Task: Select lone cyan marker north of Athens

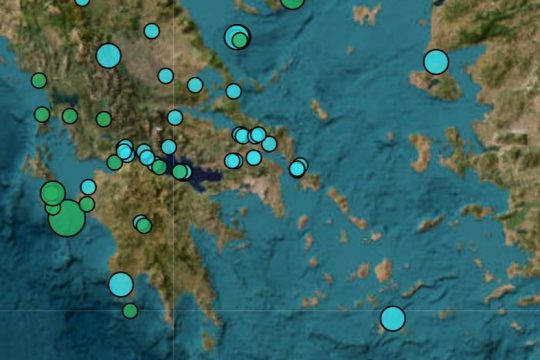Action: pyautogui.click(x=253, y=158)
